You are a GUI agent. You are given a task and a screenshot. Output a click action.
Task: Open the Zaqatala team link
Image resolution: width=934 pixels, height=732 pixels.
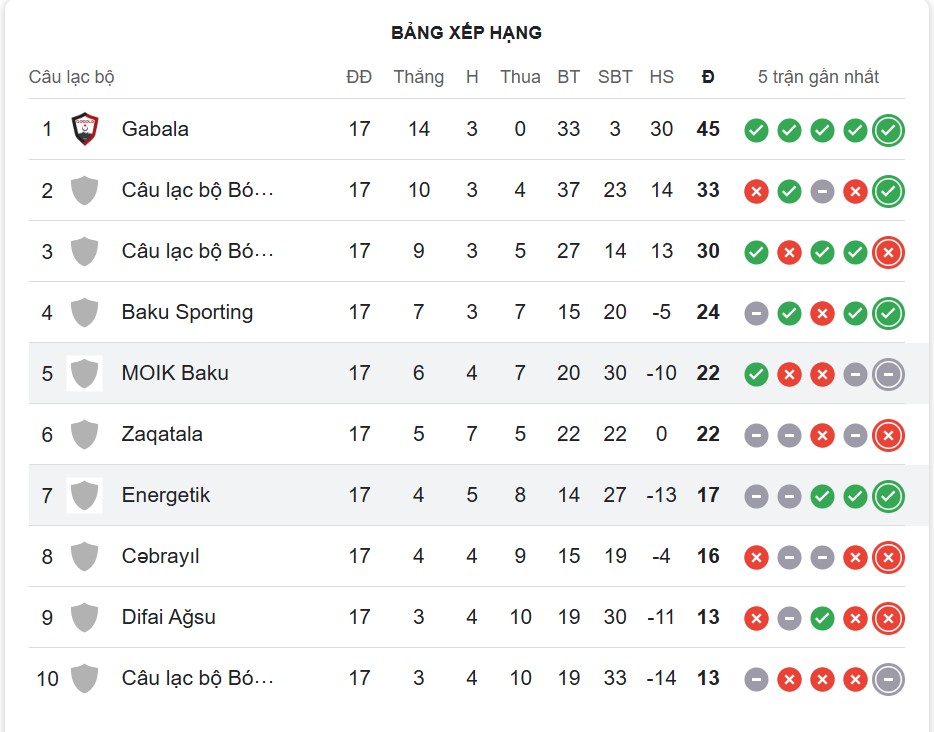[x=162, y=434]
